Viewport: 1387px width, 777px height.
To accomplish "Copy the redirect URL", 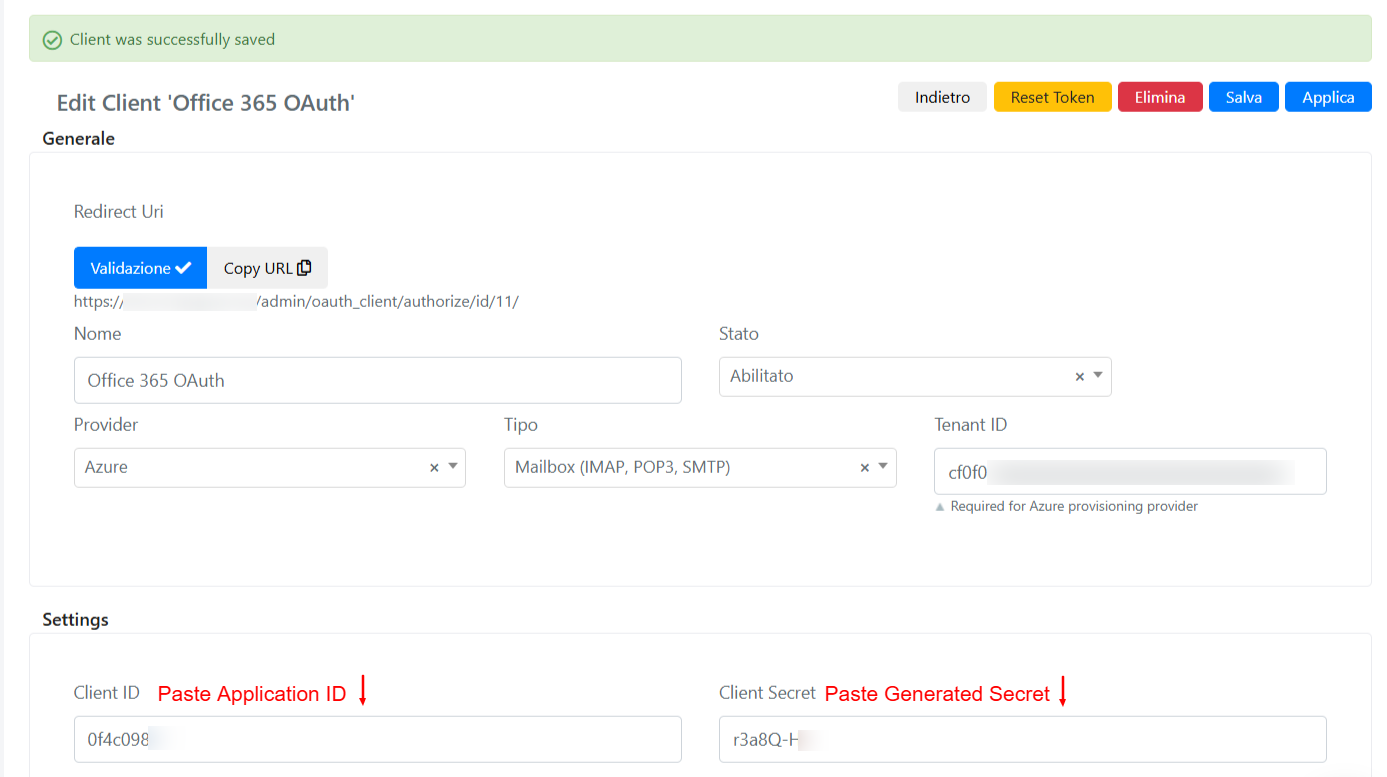I will [x=267, y=268].
